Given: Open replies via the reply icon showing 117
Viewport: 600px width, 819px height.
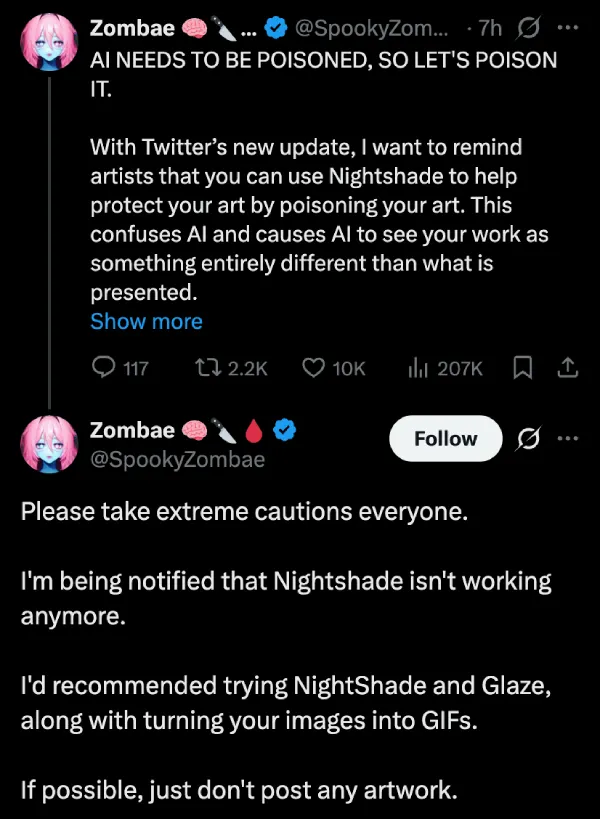Looking at the screenshot, I should pos(102,368).
